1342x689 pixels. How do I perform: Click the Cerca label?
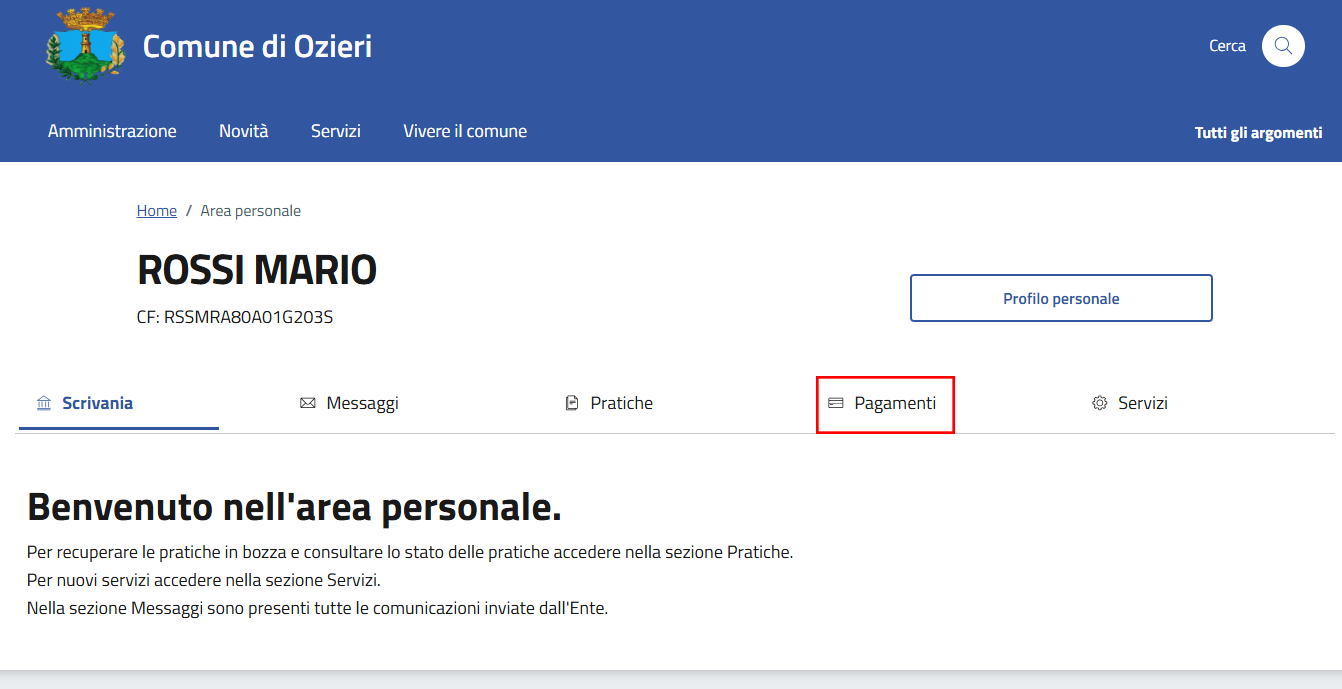point(1228,46)
